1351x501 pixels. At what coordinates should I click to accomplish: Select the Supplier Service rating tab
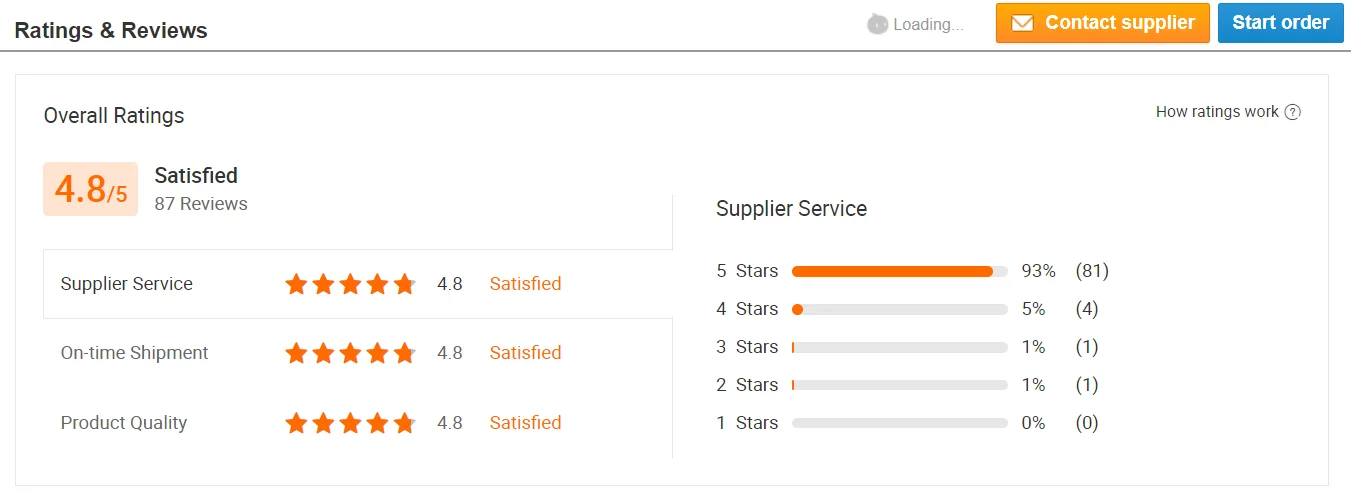[127, 284]
